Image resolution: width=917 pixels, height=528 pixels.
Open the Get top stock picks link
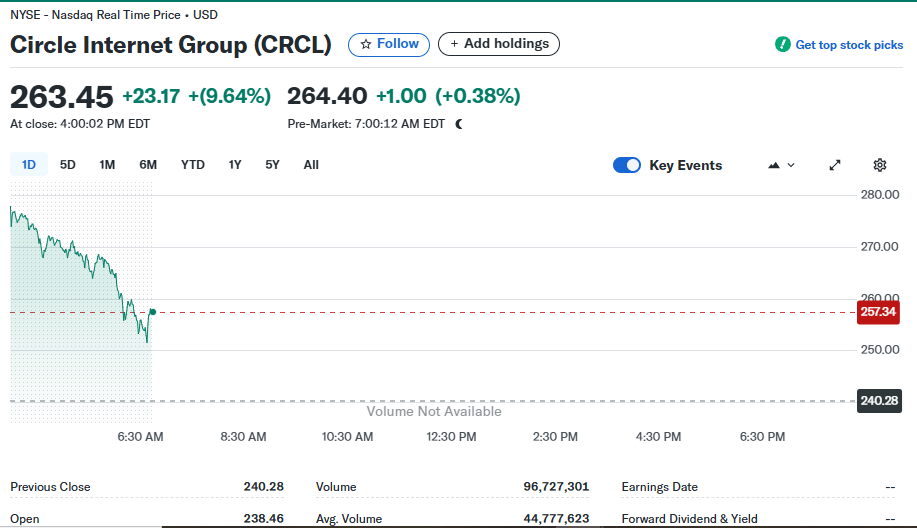click(849, 45)
